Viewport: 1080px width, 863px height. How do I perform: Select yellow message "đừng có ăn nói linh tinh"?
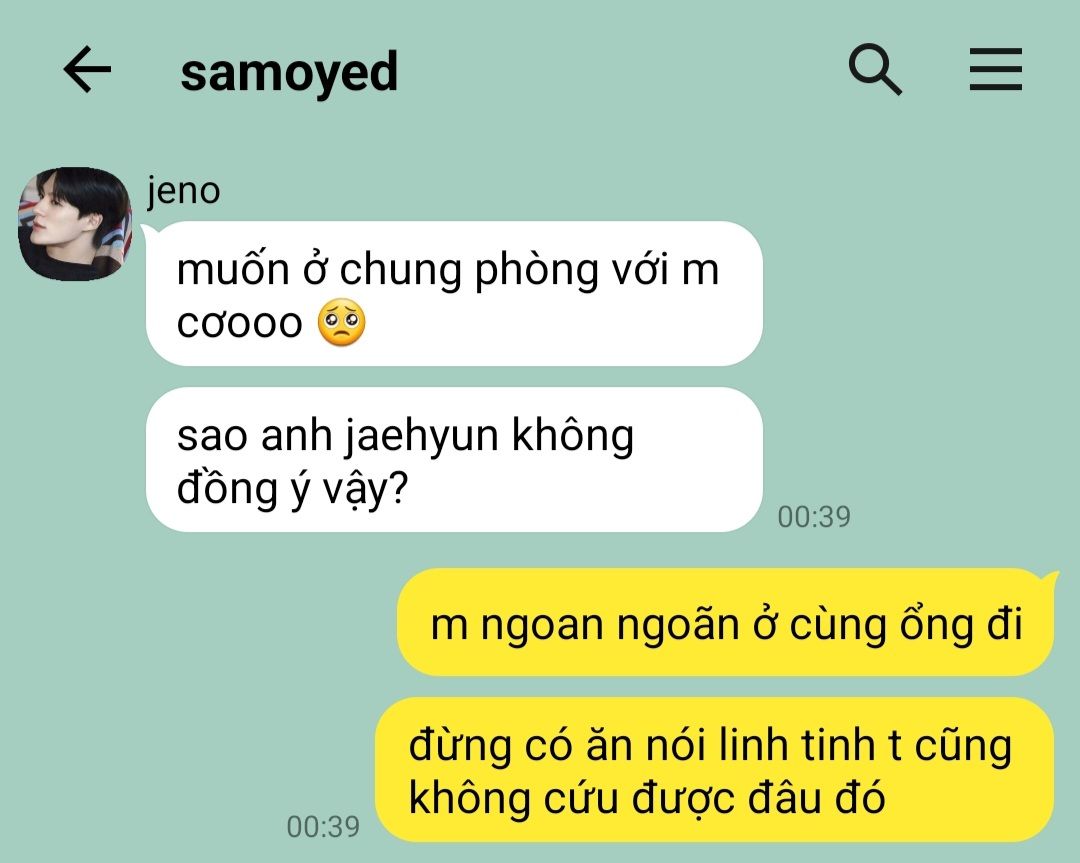tap(715, 769)
